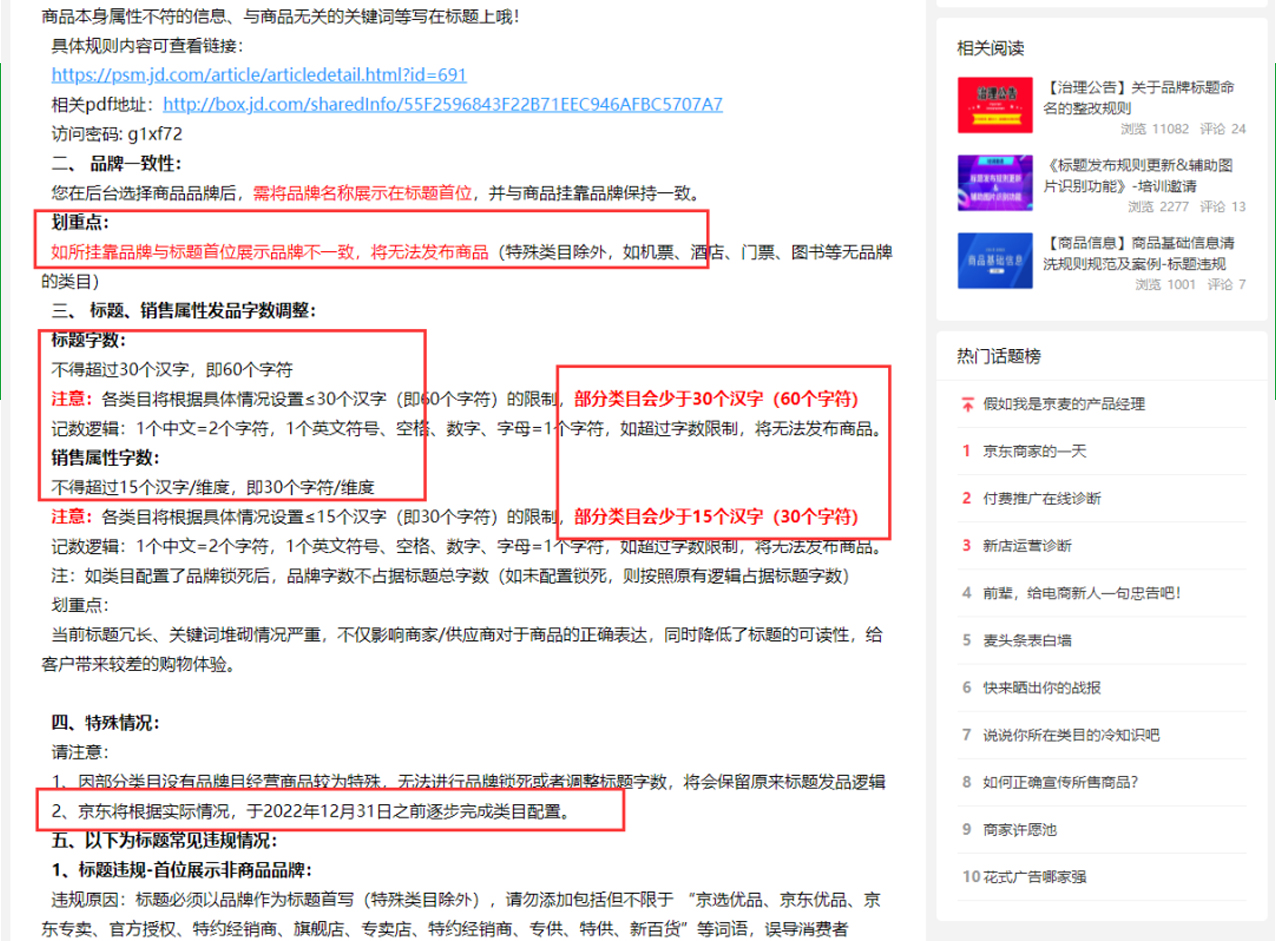Click the access password text g1xf72

[155, 133]
